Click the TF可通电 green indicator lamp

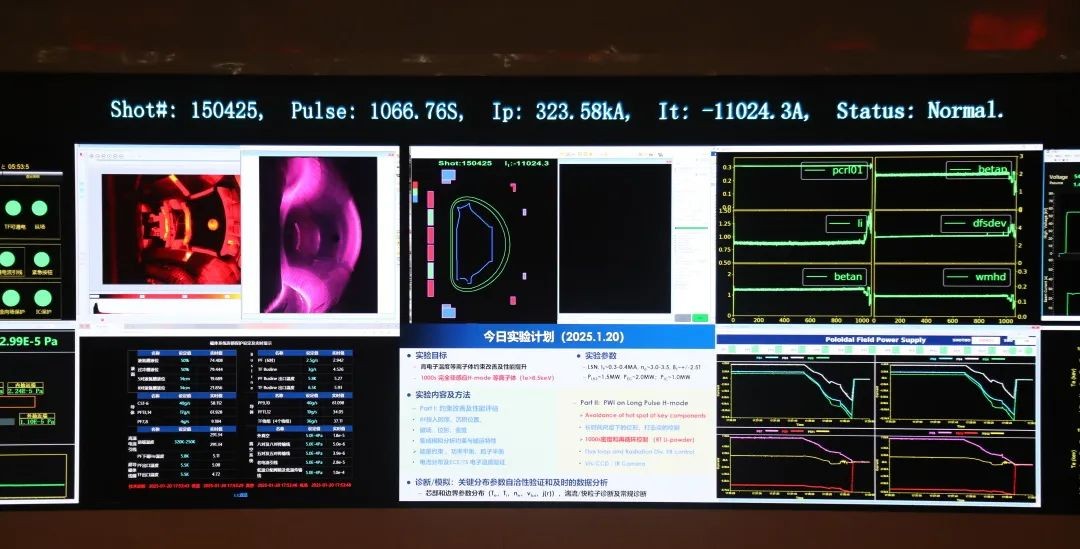point(12,208)
